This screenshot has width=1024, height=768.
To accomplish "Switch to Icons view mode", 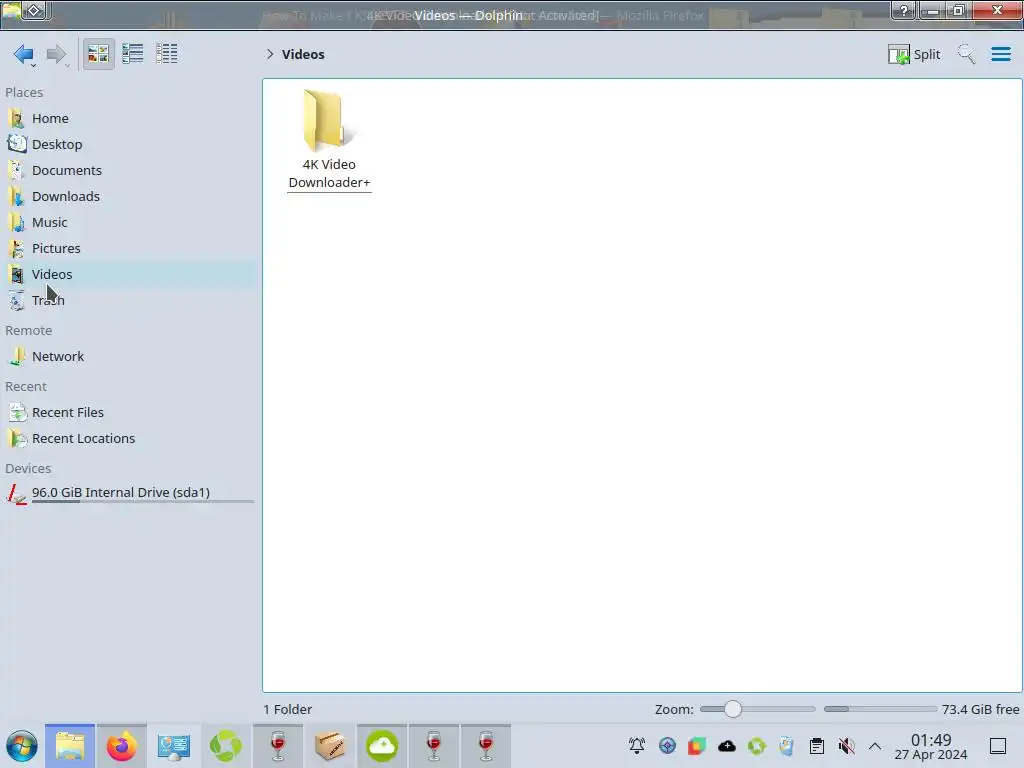I will pyautogui.click(x=98, y=54).
